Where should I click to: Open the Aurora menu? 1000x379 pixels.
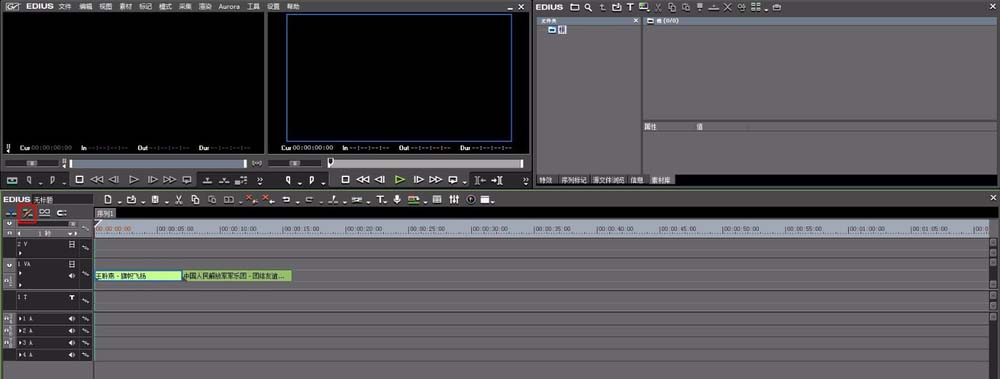[229, 6]
